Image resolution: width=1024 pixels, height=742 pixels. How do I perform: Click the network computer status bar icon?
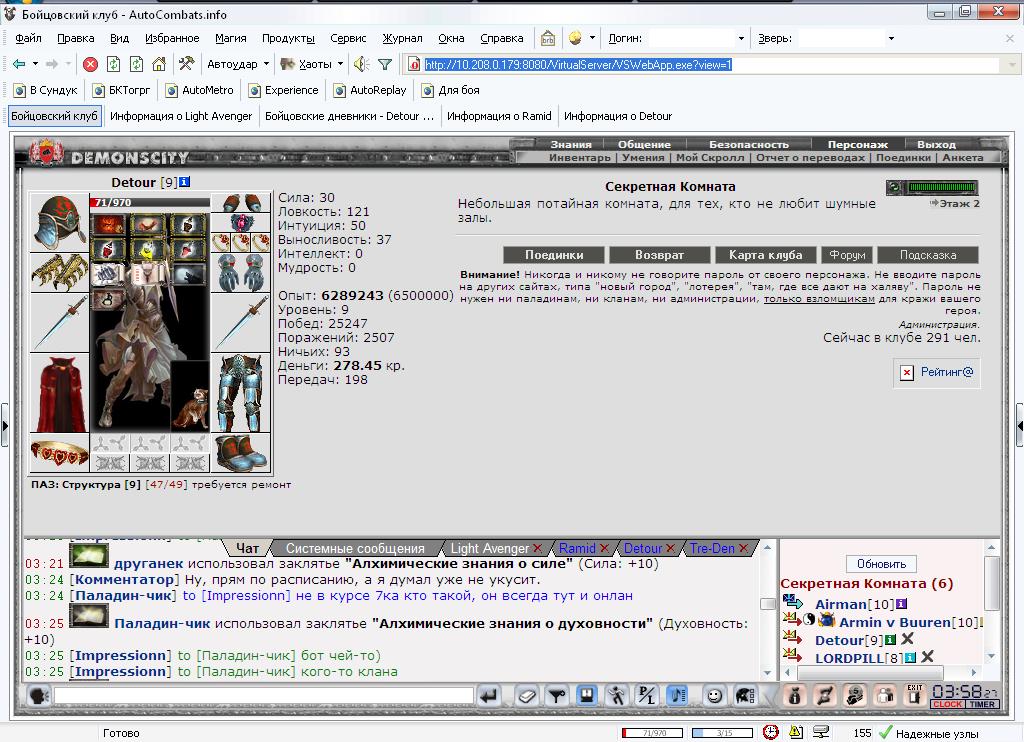tap(821, 732)
